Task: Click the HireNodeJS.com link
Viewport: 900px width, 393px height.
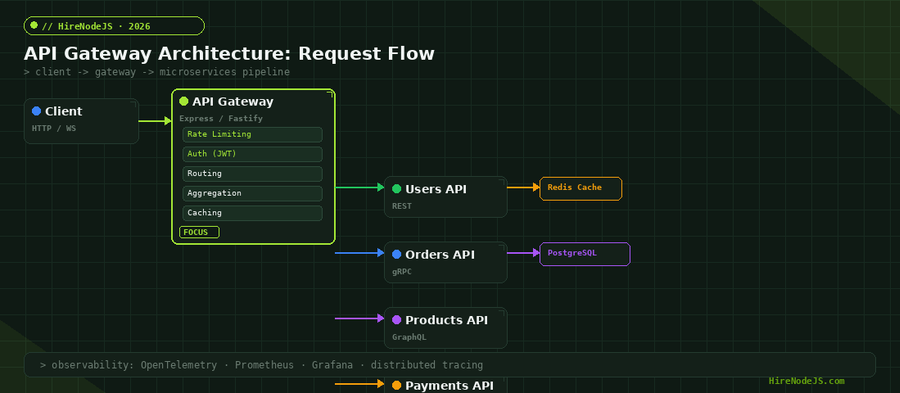Action: [x=806, y=381]
